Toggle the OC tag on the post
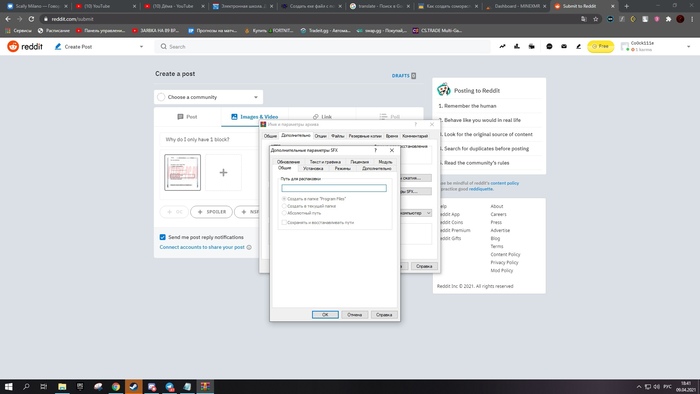The width and height of the screenshot is (700, 394). pos(174,212)
